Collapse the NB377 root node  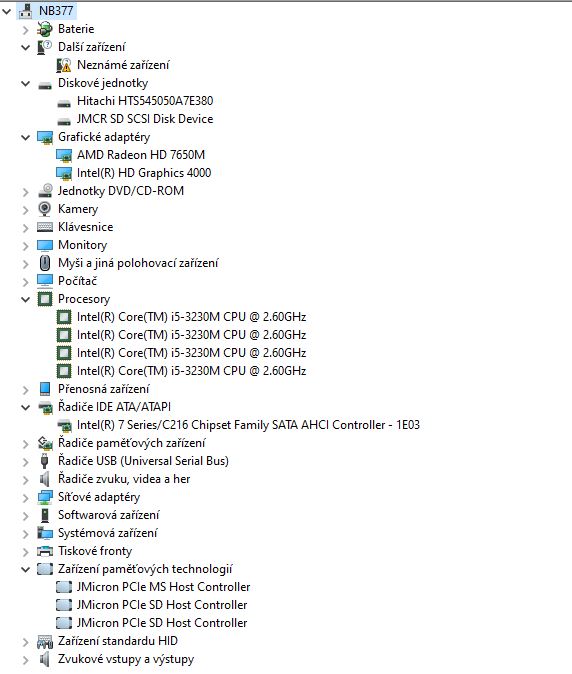tap(7, 11)
